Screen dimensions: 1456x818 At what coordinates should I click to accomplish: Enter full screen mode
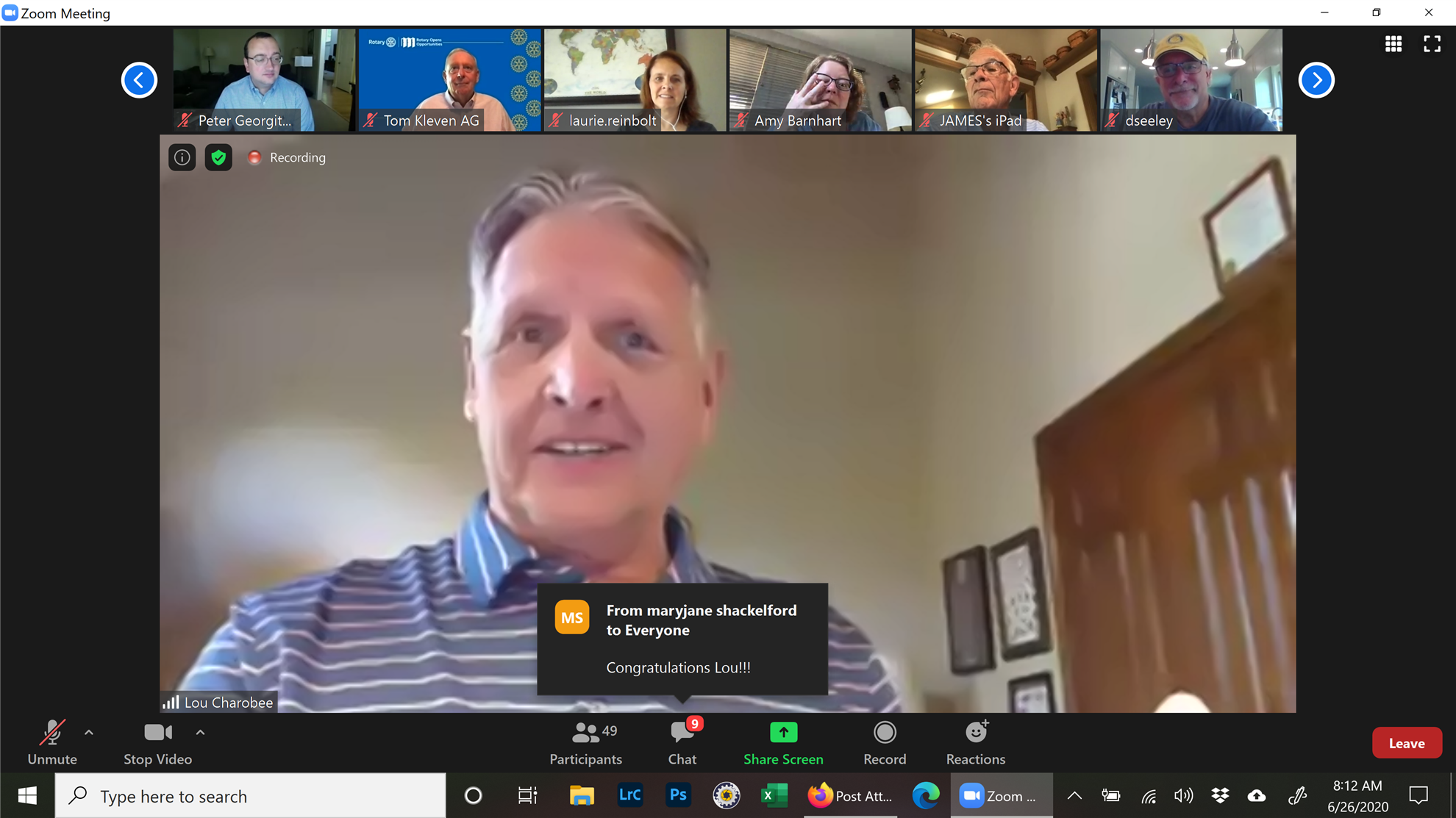click(x=1432, y=44)
